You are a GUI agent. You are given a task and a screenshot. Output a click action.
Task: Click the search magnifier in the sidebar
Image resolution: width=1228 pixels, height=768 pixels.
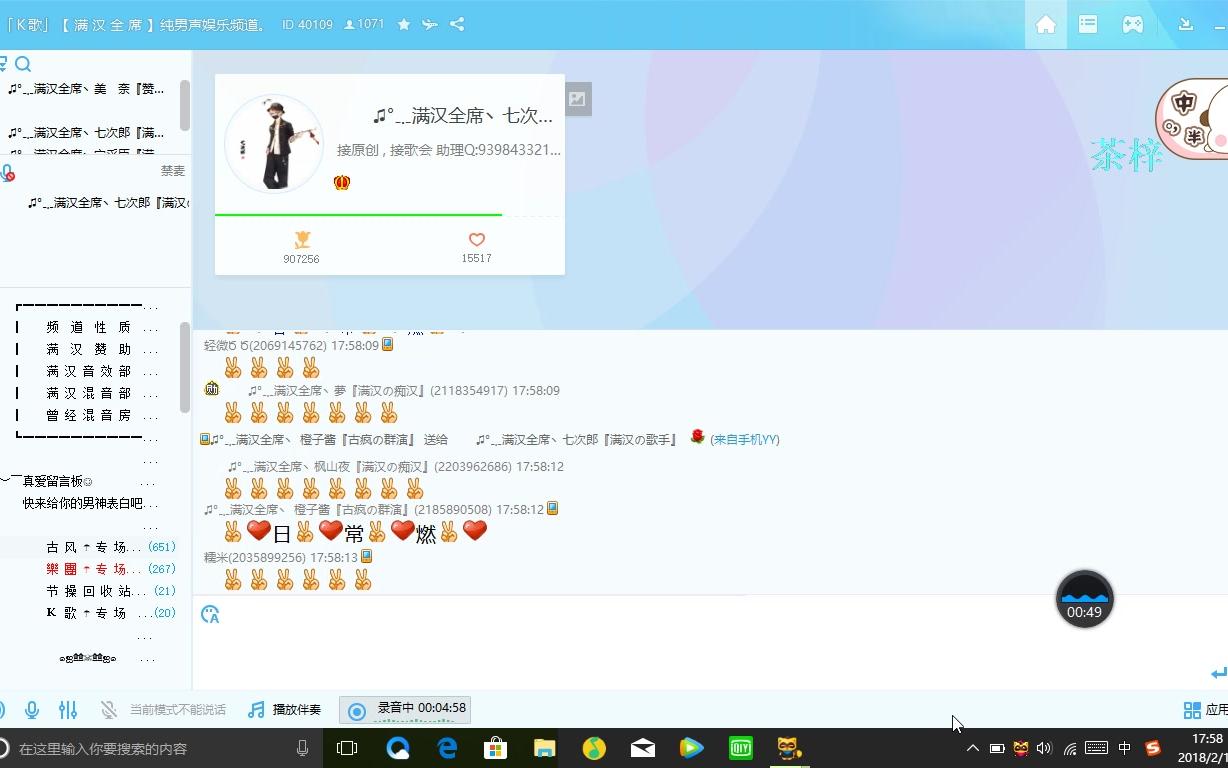23,65
